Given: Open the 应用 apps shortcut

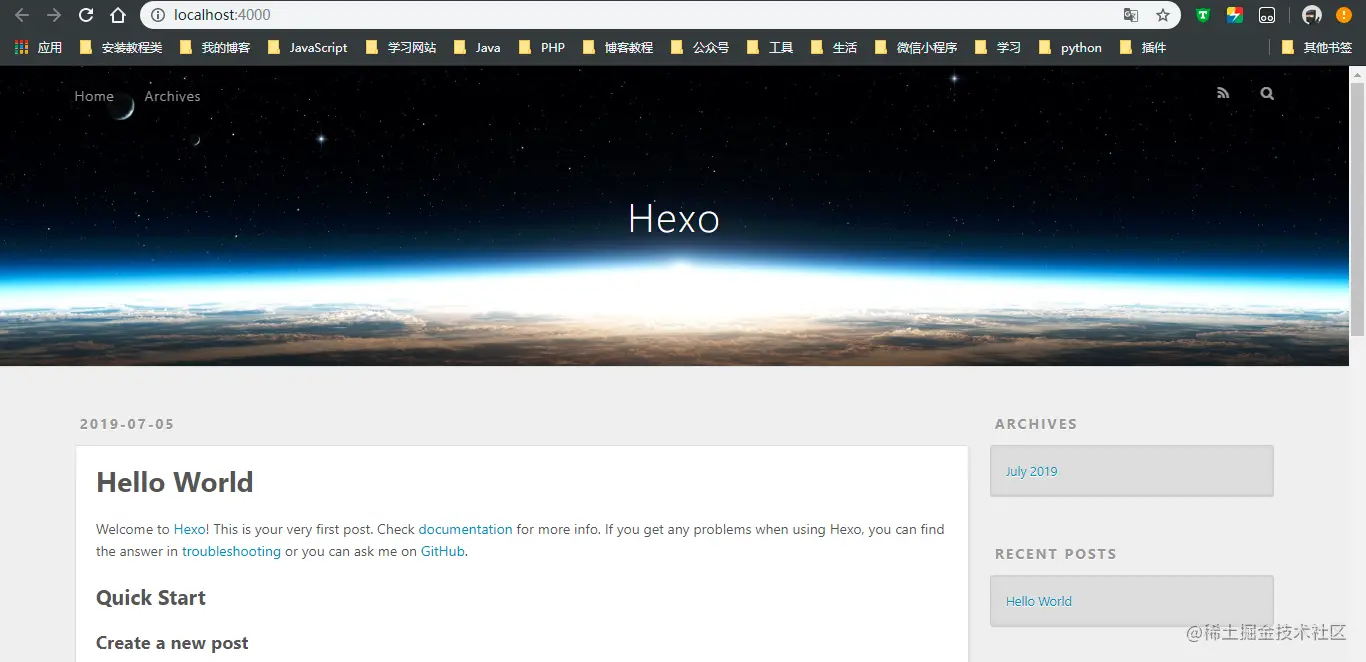Looking at the screenshot, I should click(39, 47).
